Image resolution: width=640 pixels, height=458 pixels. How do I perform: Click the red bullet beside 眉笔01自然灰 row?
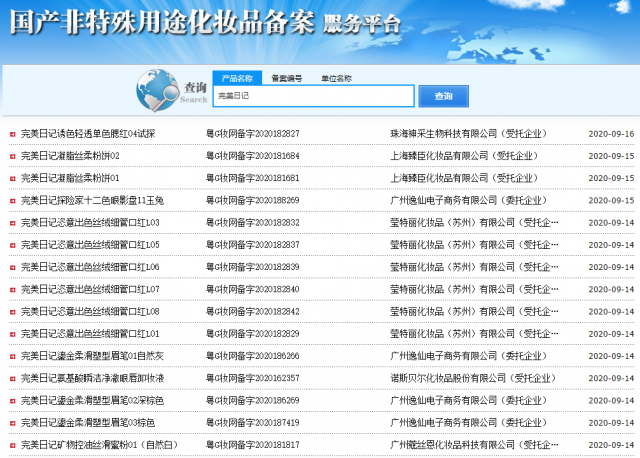[x=12, y=356]
